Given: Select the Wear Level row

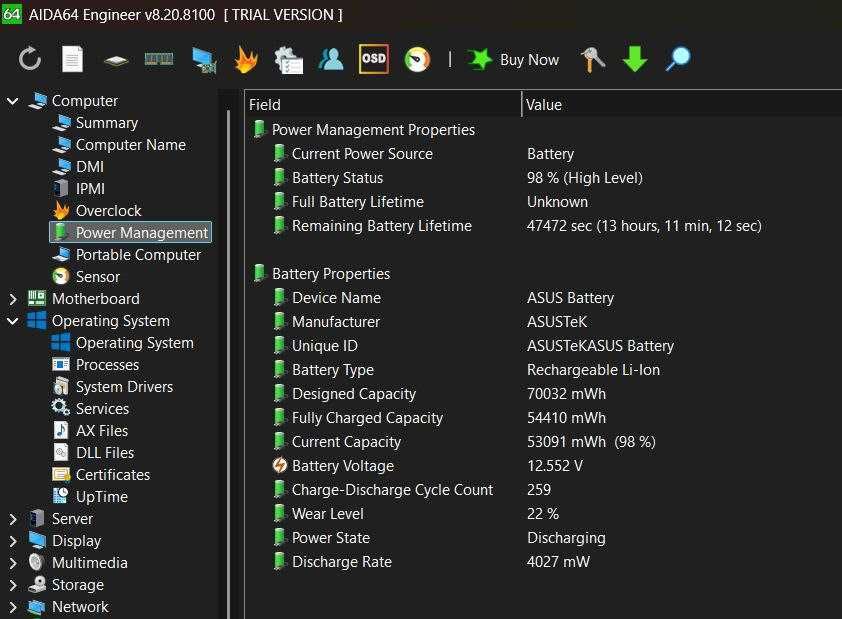Looking at the screenshot, I should pos(543,514).
